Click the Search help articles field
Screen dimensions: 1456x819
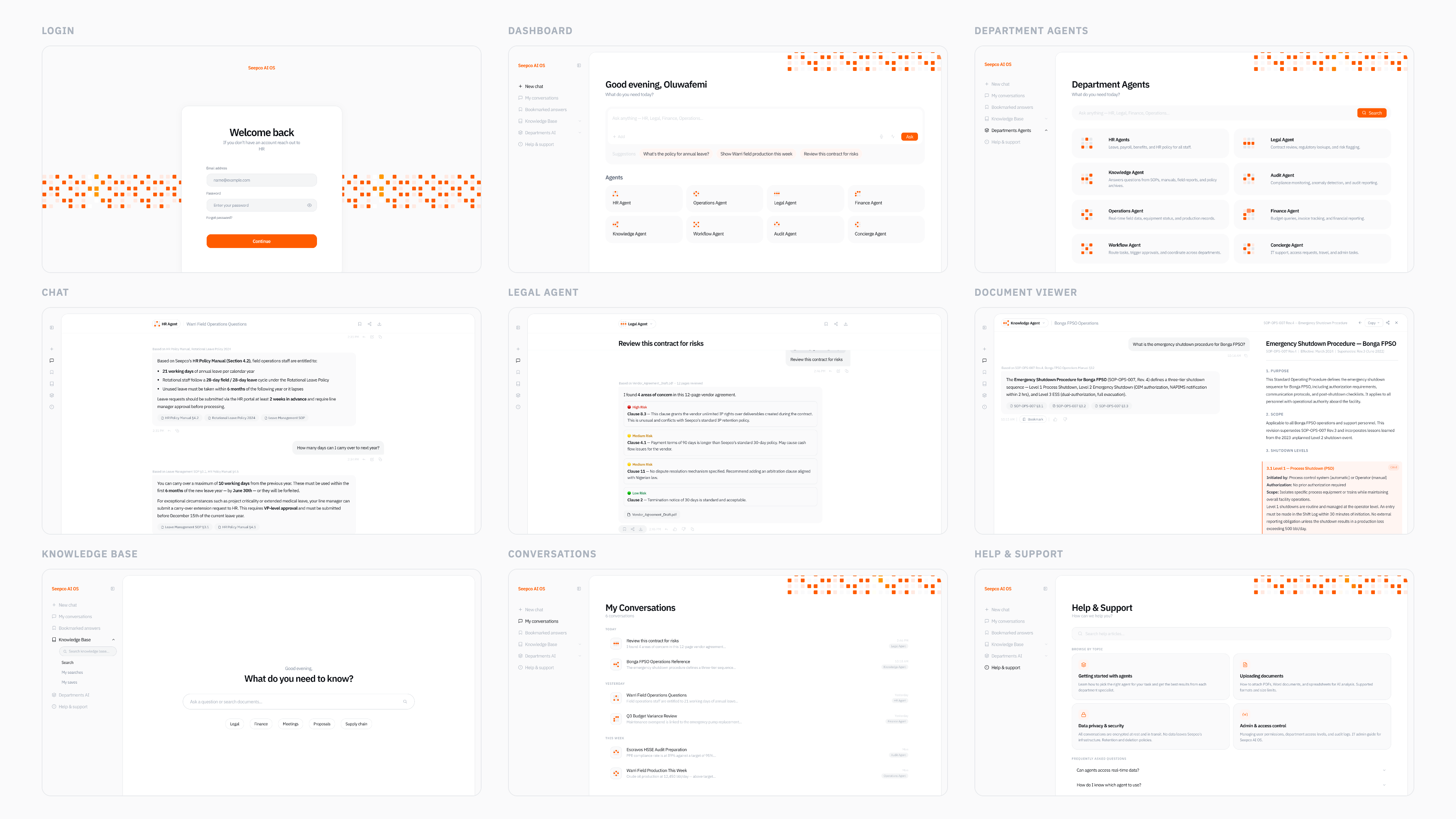coord(1231,634)
